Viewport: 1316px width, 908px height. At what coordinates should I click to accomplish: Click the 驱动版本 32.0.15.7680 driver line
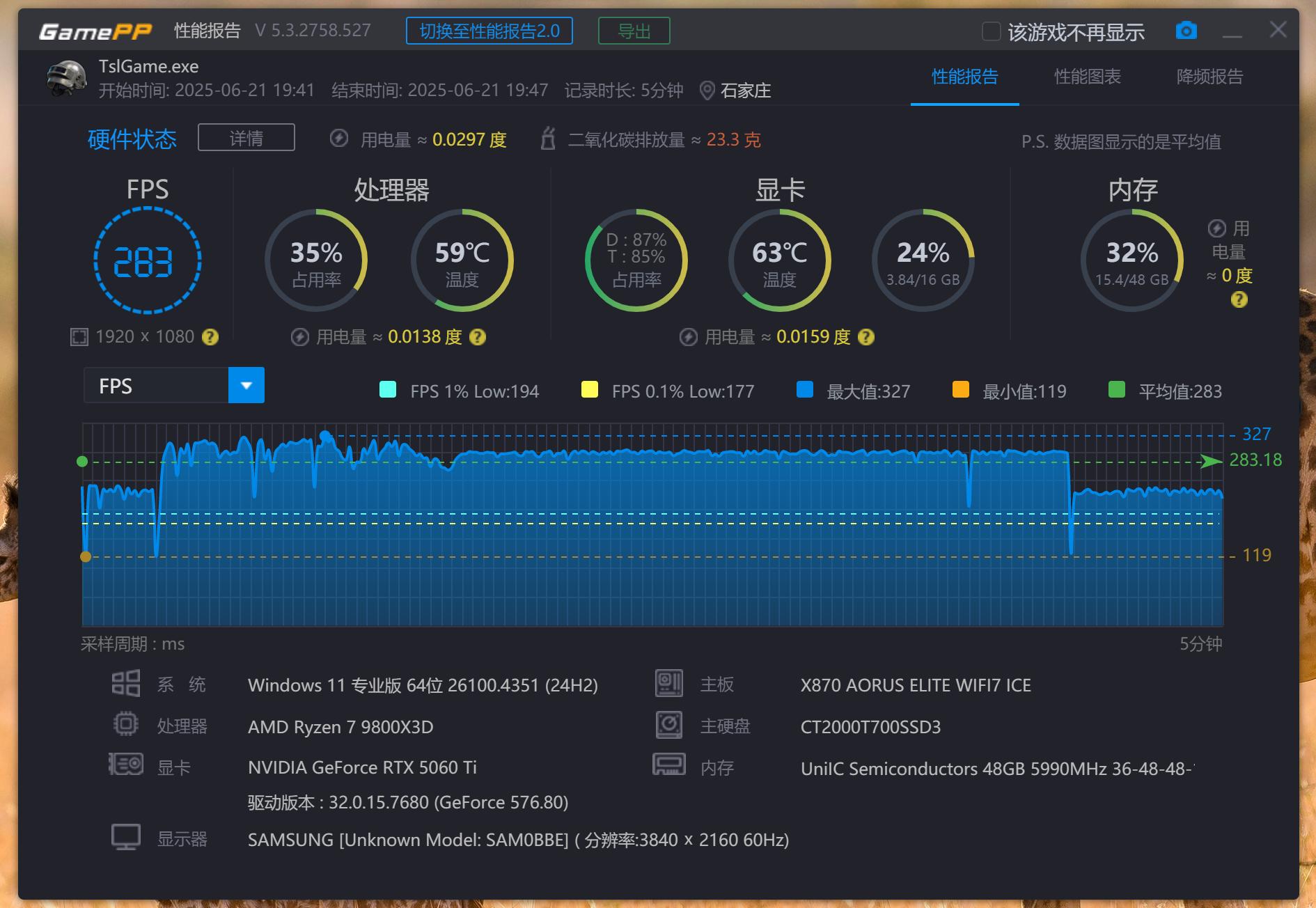click(408, 802)
